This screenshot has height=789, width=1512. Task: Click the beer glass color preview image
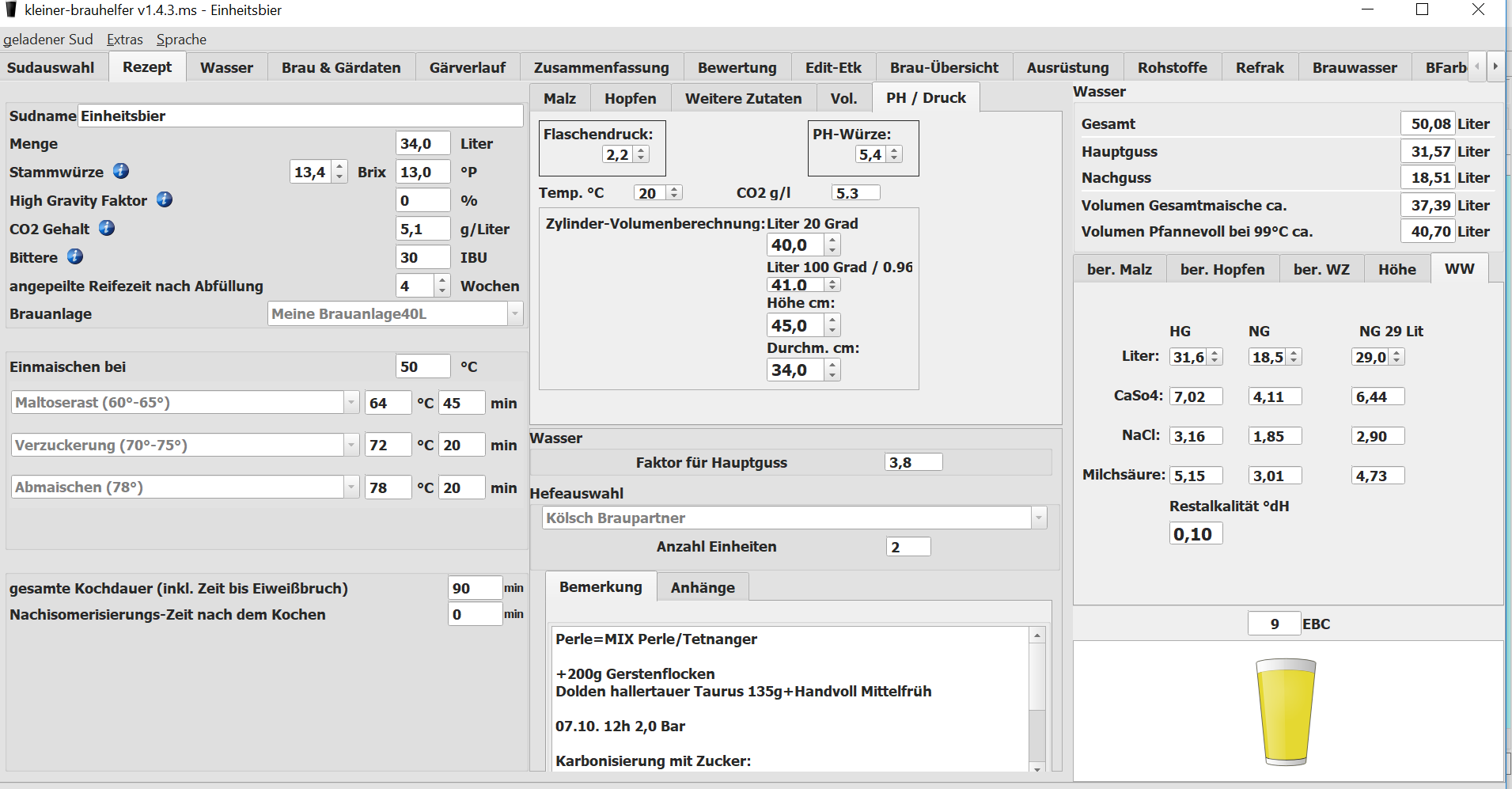pyautogui.click(x=1286, y=712)
